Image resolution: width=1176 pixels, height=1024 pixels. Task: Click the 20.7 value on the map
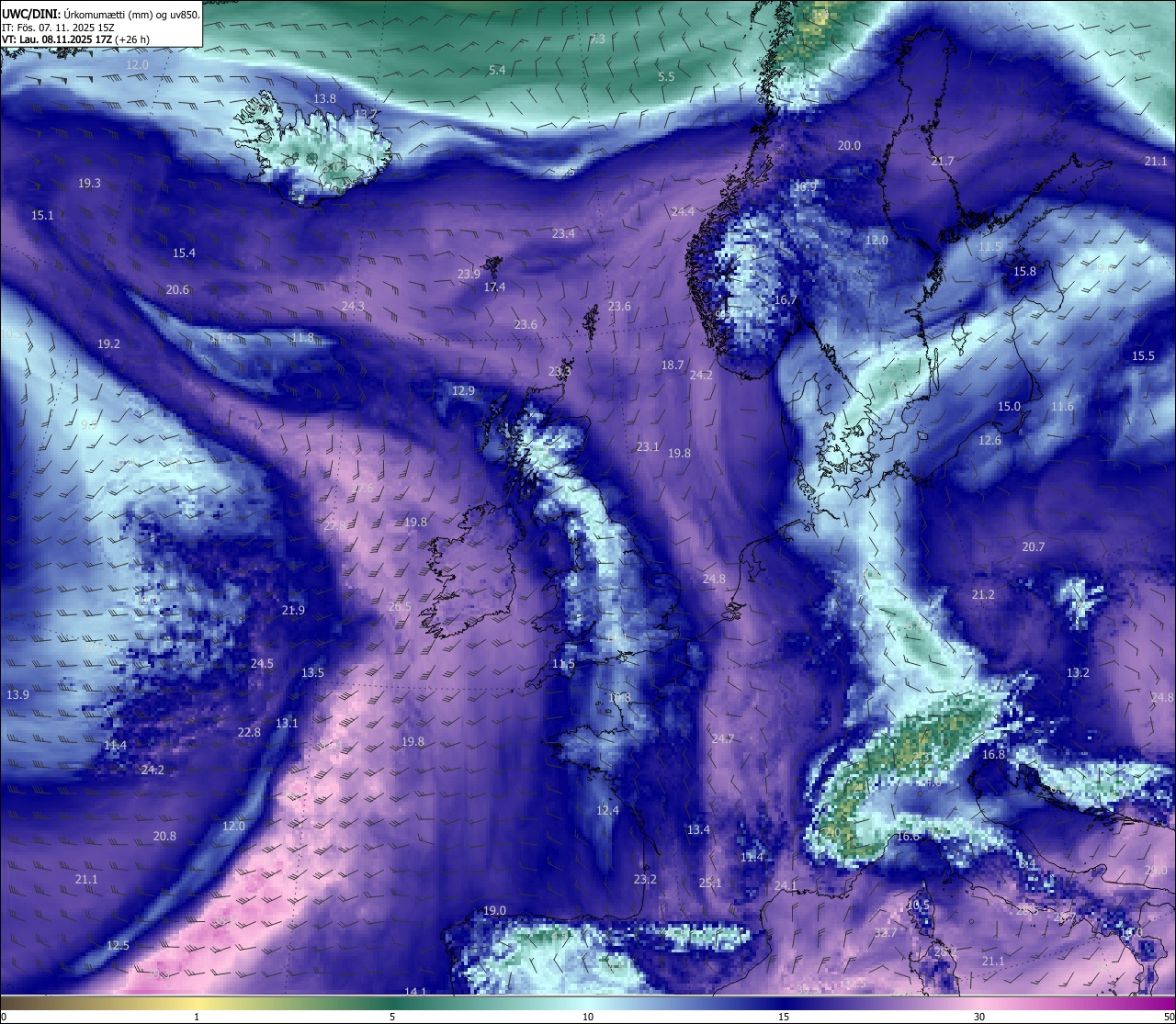[1033, 547]
